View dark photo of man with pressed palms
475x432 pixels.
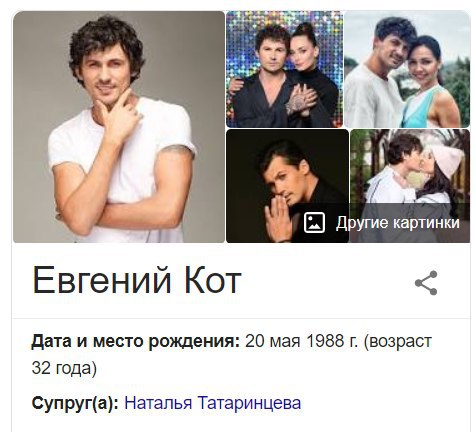pos(287,186)
